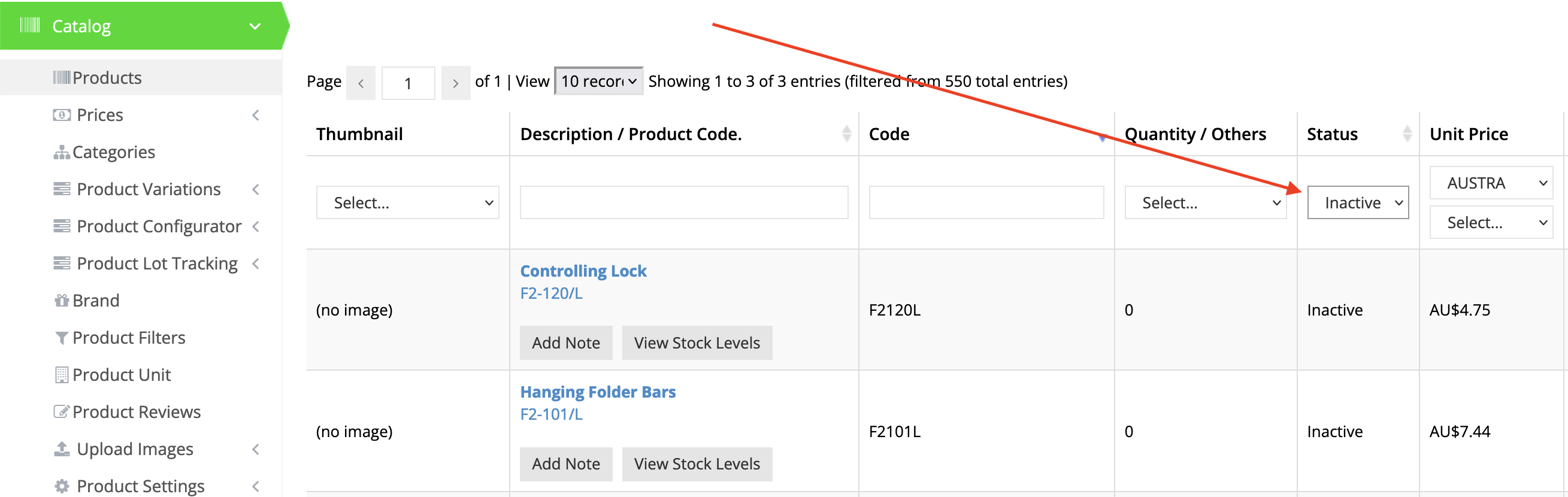The width and height of the screenshot is (1568, 497).
Task: Collapse the Catalog menu section
Action: [x=255, y=27]
